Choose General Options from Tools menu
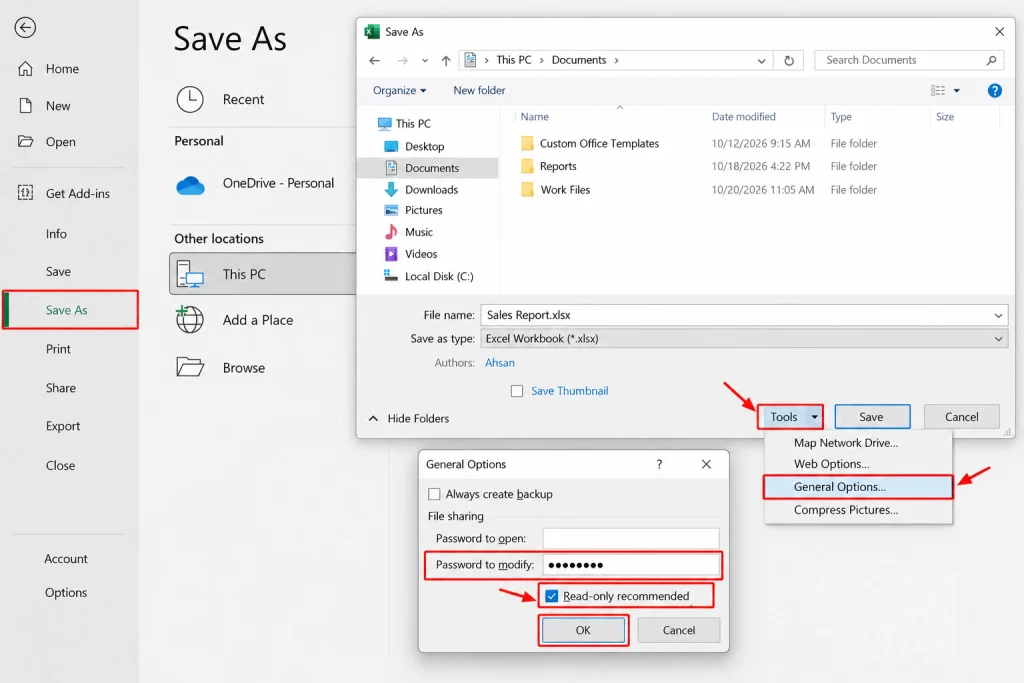Viewport: 1024px width, 683px height. [858, 487]
